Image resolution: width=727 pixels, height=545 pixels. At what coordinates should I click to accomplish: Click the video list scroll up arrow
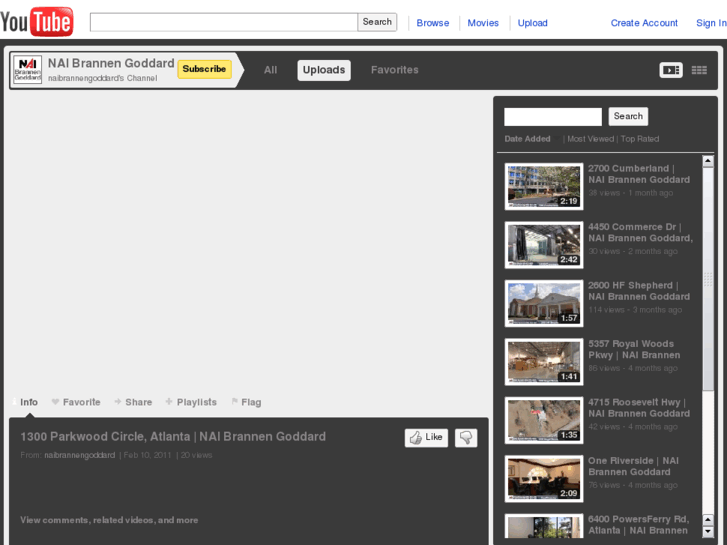[708, 161]
